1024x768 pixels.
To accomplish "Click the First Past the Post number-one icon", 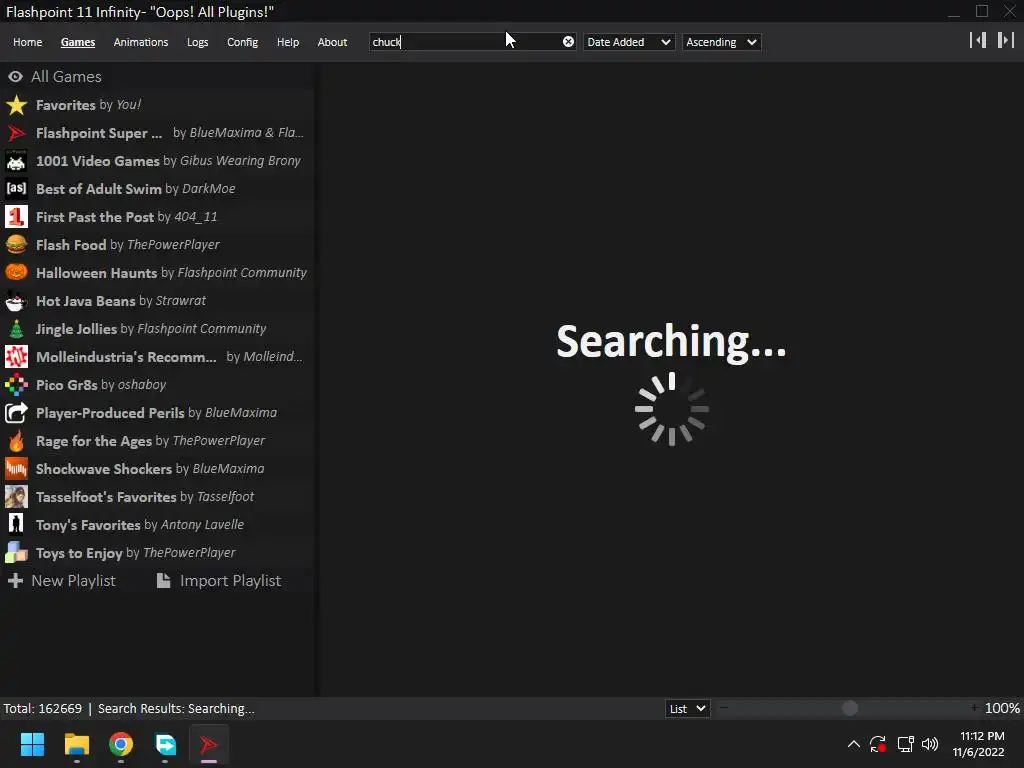I will pos(16,217).
